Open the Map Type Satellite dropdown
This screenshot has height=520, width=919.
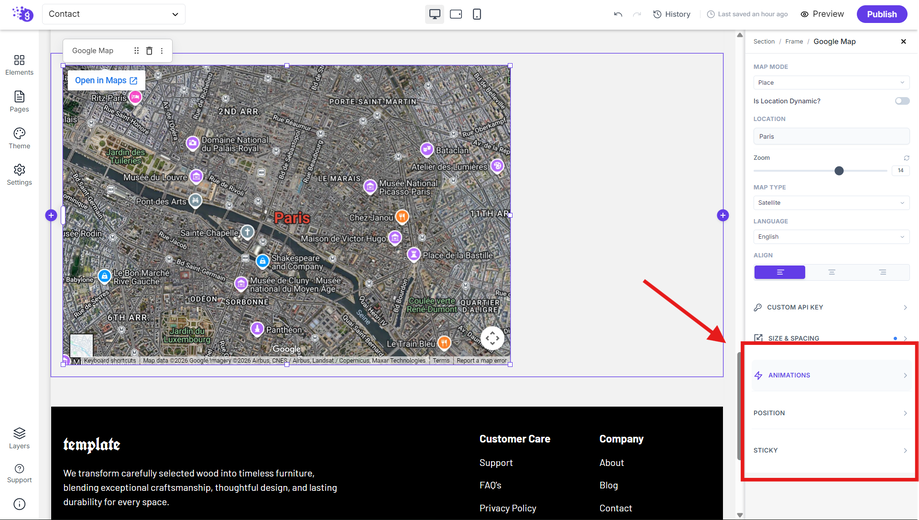pyautogui.click(x=831, y=203)
